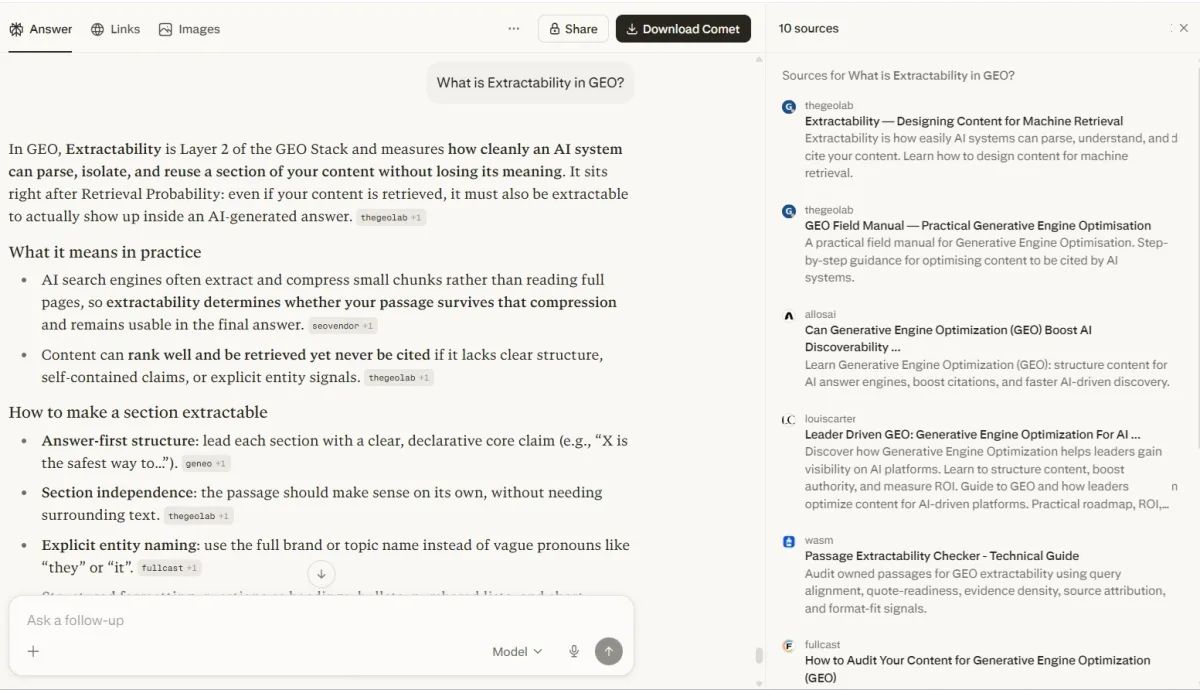Click the louiscarter source favicon
This screenshot has height=690, width=1200.
click(788, 418)
